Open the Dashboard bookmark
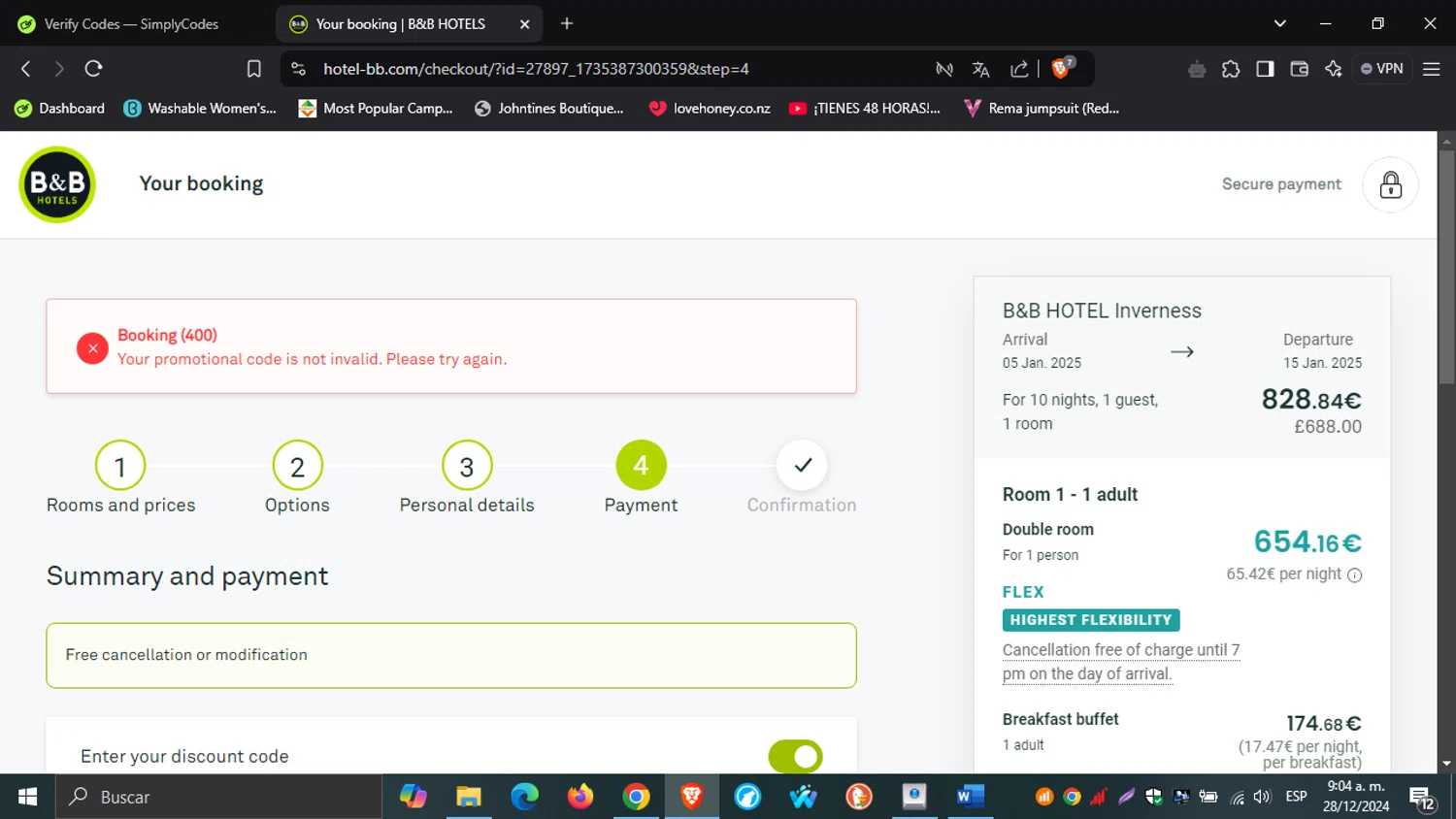This screenshot has width=1456, height=819. tap(60, 109)
